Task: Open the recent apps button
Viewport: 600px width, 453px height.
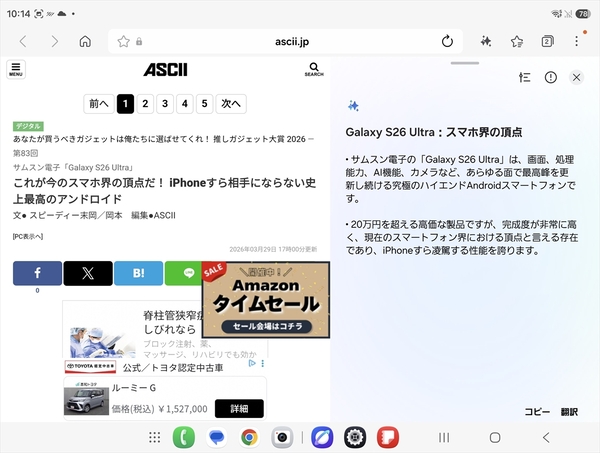Action: tap(444, 437)
